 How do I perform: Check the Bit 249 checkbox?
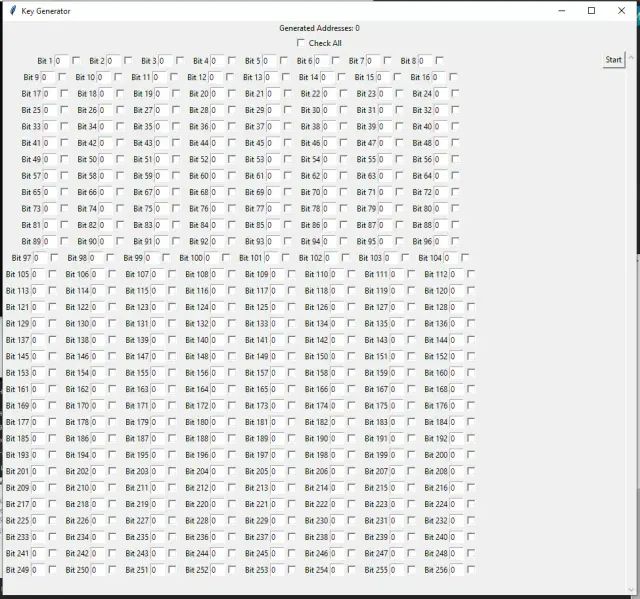(x=52, y=569)
